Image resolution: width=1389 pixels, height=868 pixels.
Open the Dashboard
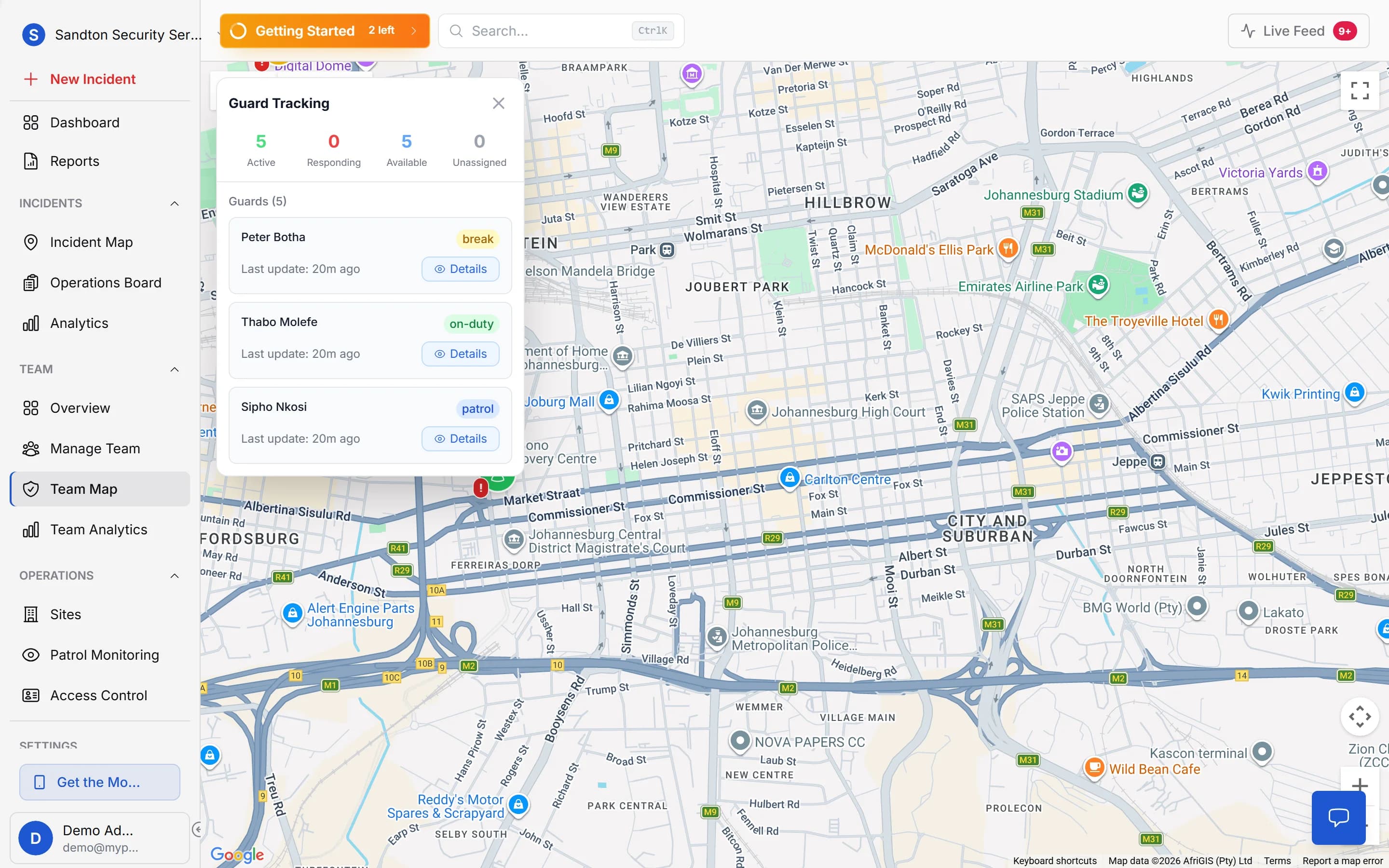point(85,122)
